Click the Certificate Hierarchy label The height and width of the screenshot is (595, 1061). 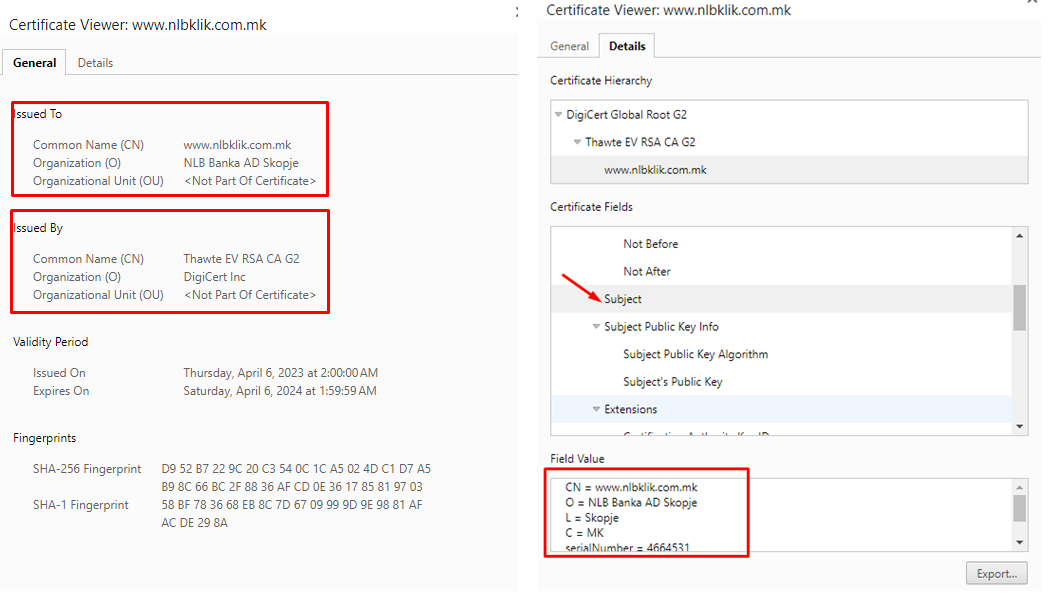pos(601,81)
